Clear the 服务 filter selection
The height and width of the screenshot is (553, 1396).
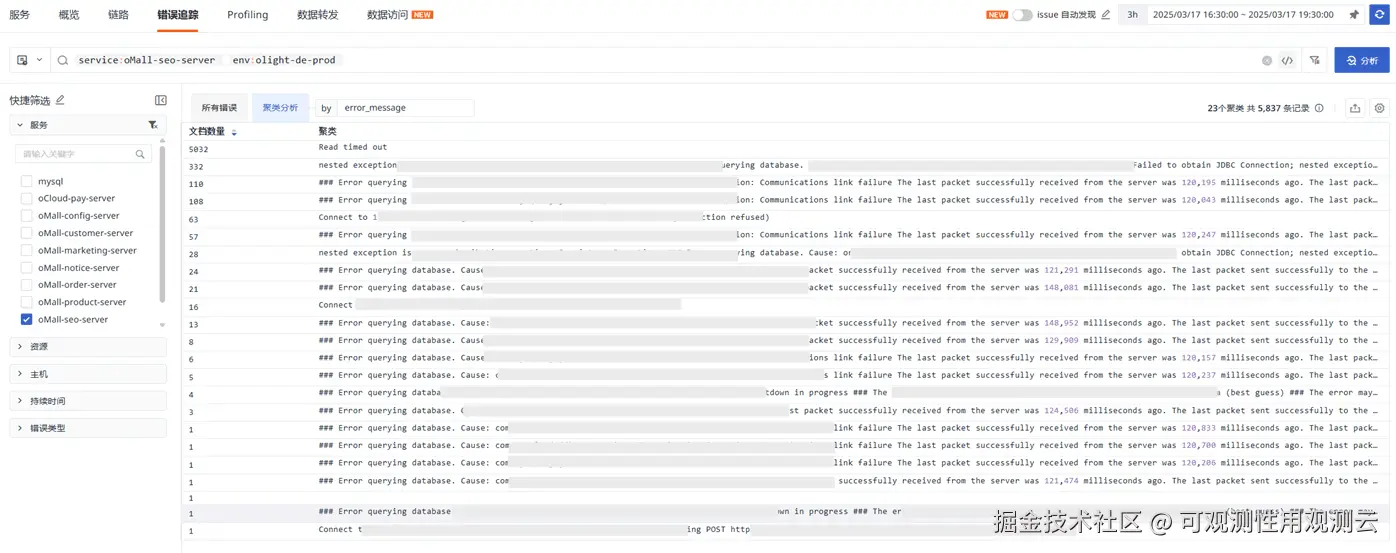click(x=152, y=125)
